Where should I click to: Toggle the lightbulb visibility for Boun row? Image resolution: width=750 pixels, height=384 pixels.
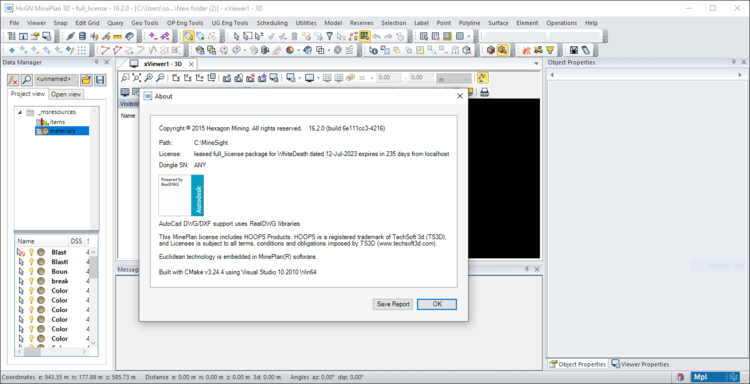point(32,271)
